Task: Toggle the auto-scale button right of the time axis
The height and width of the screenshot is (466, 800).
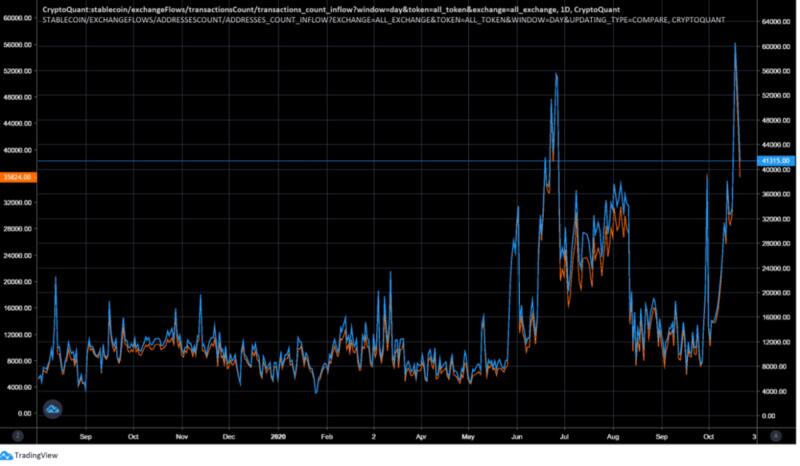Action: click(x=776, y=436)
